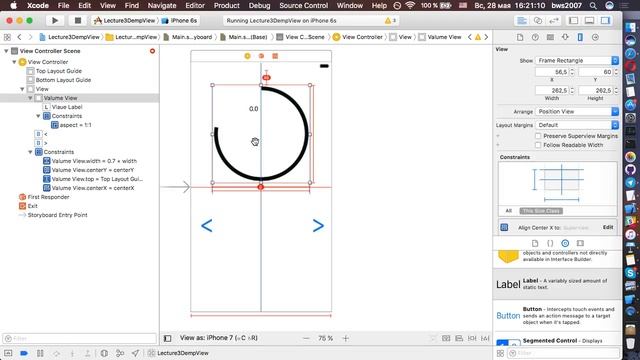
Task: Click the warning indicator in activity bar
Action: pyautogui.click(x=390, y=20)
